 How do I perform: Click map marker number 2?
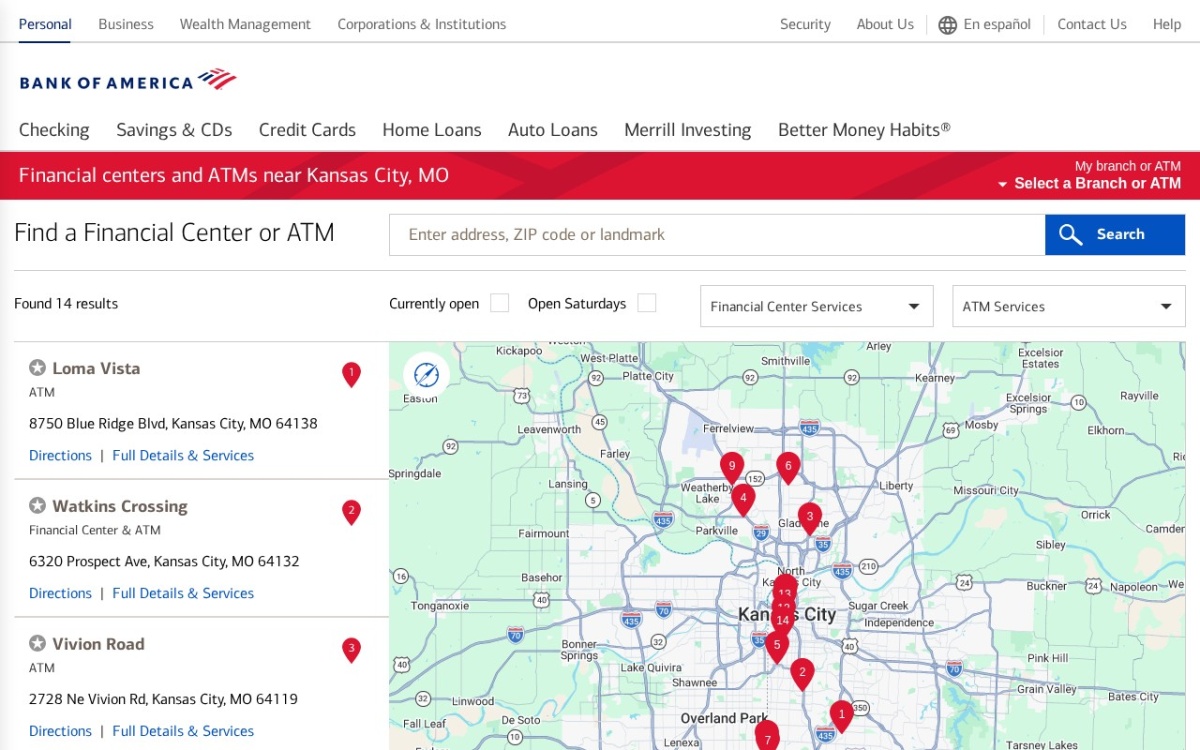pos(802,674)
